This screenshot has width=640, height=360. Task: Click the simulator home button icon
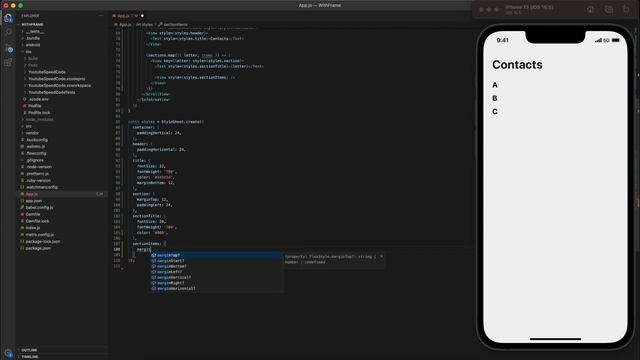coord(590,9)
